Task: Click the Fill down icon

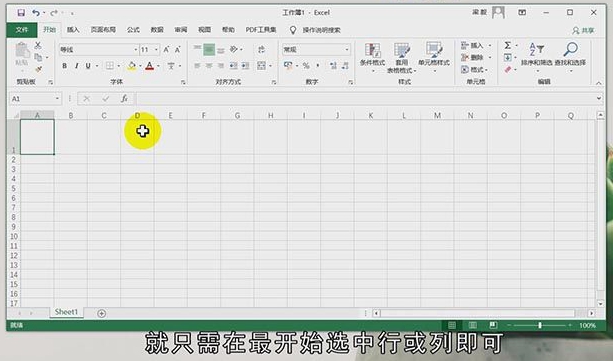Action: pos(507,57)
